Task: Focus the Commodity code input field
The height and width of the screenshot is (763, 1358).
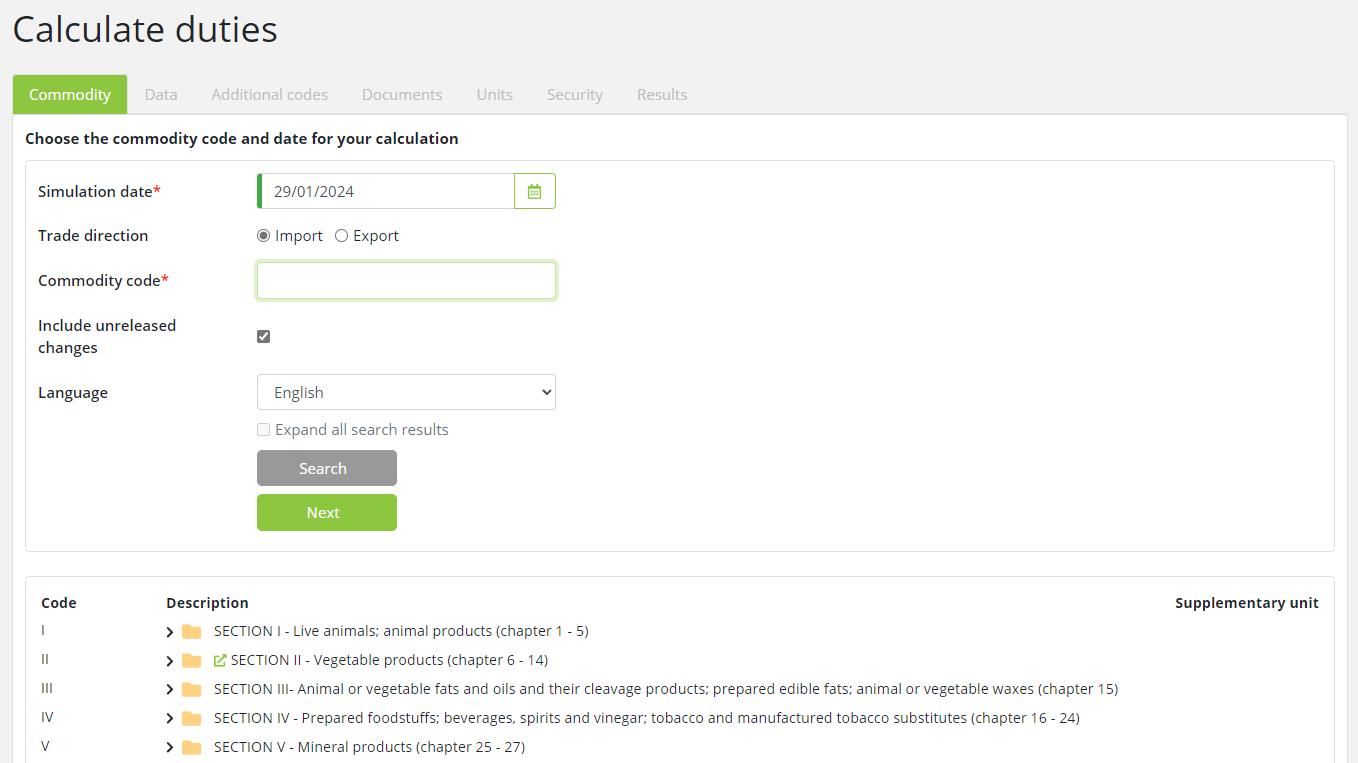Action: coord(406,281)
